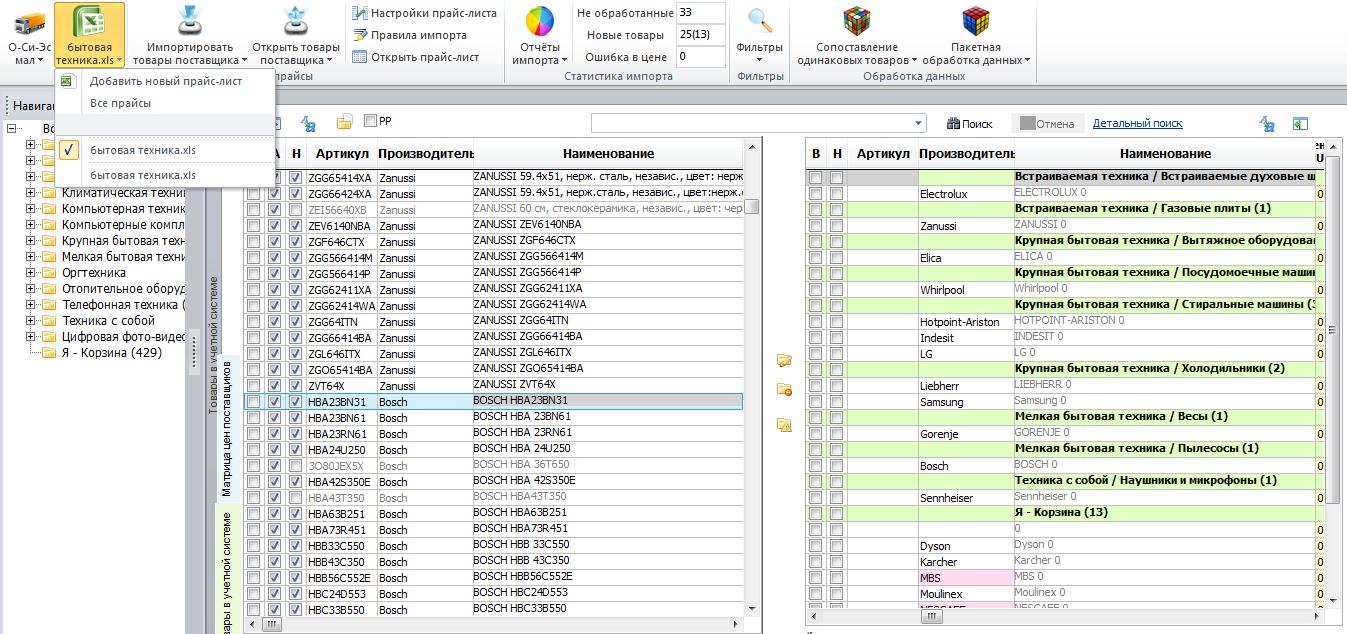The height and width of the screenshot is (634, 1347).
Task: Click the lower folder icon between the tables
Action: (784, 424)
